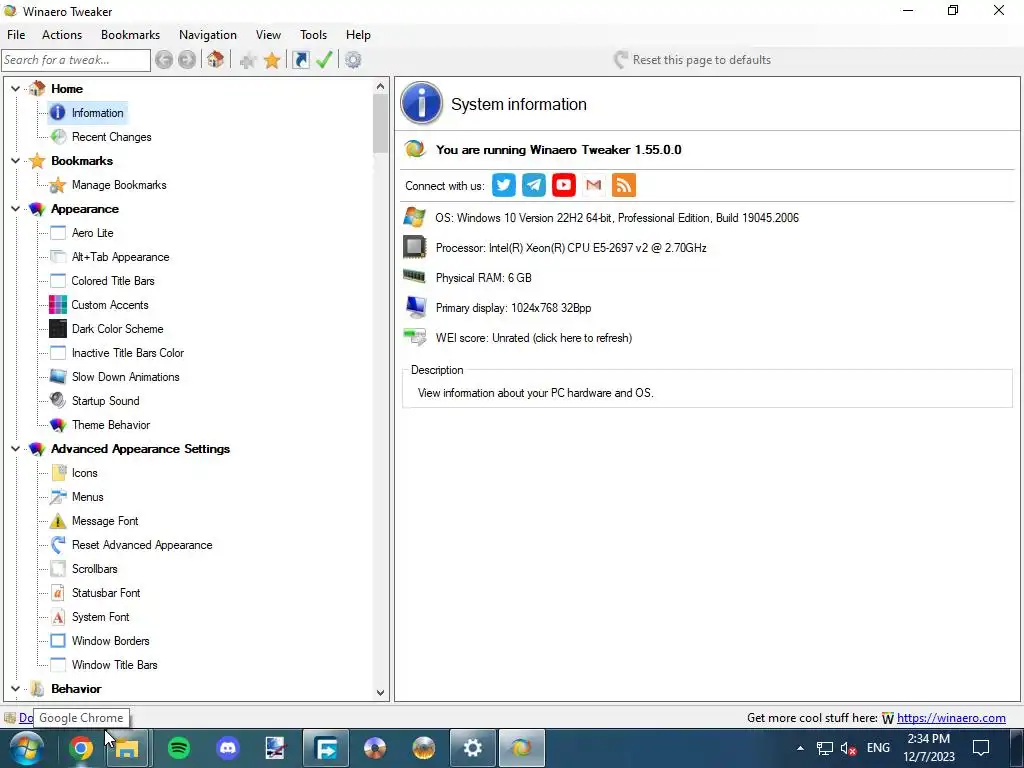Click the Startup Sound speaker icon
Image resolution: width=1024 pixels, height=768 pixels.
click(58, 401)
